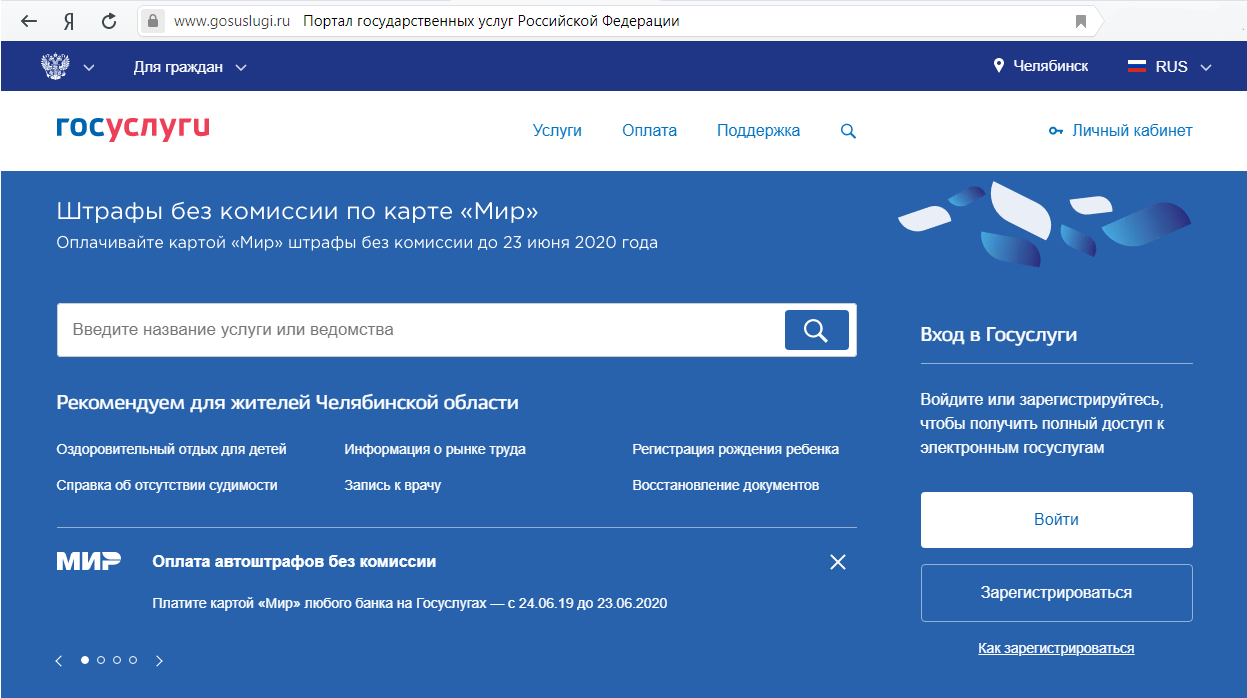This screenshot has height=698, width=1247.
Task: Click the search field for service name
Action: [420, 330]
